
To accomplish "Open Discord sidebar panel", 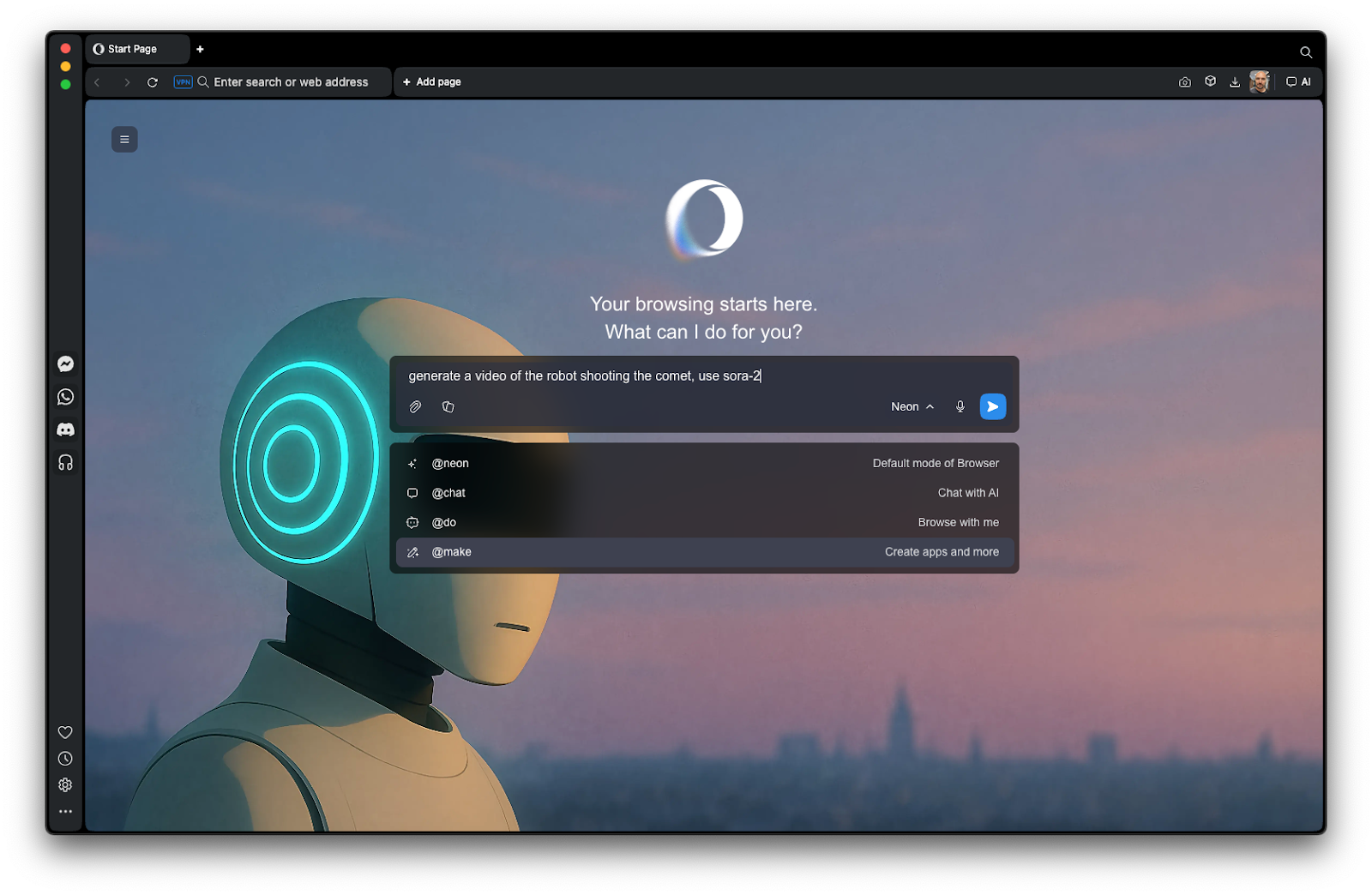I will [65, 429].
